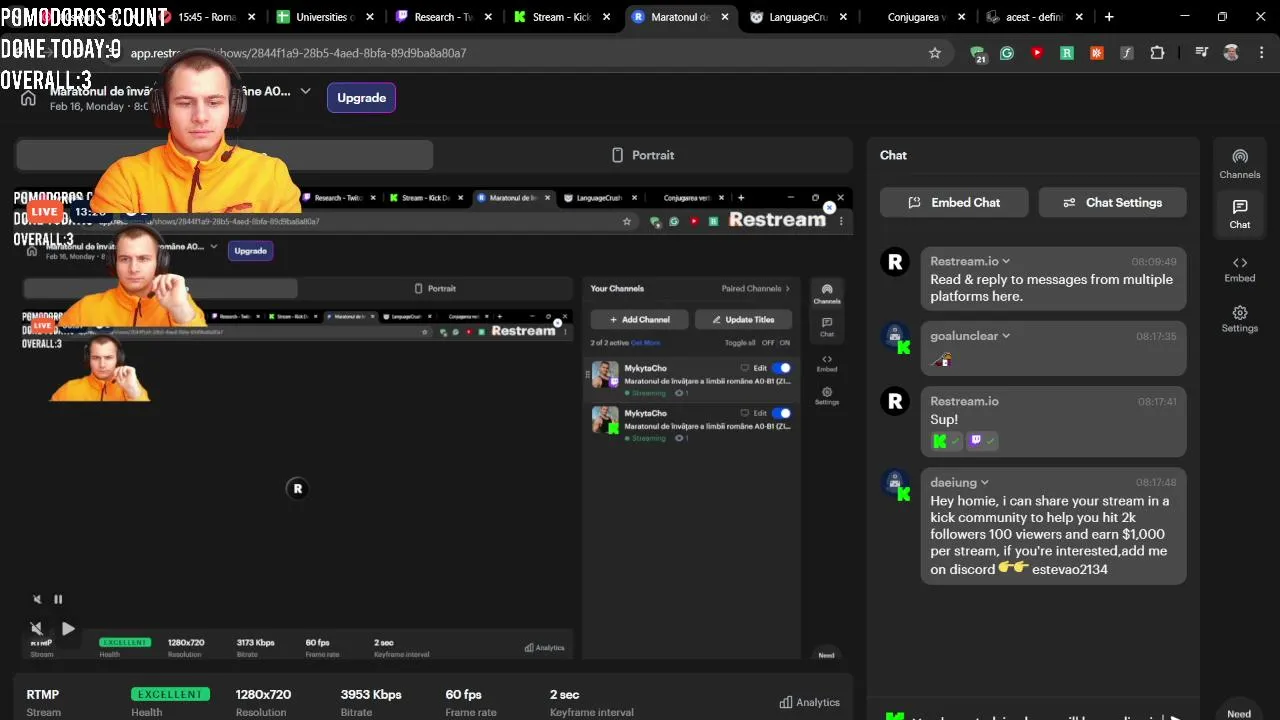Click the 3953 Kbps bitrate value
1280x720 pixels.
tap(371, 694)
